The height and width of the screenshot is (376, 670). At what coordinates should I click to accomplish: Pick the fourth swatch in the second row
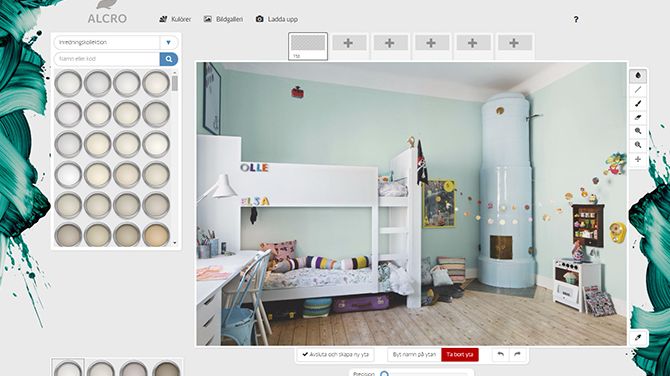156,114
